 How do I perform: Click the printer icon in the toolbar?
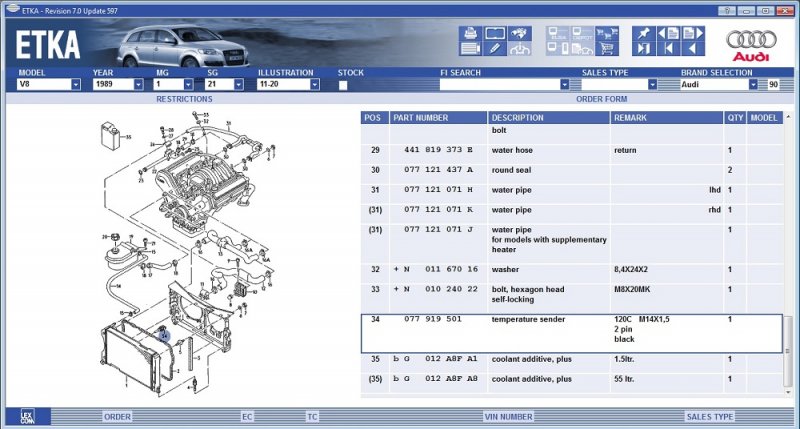pos(471,33)
